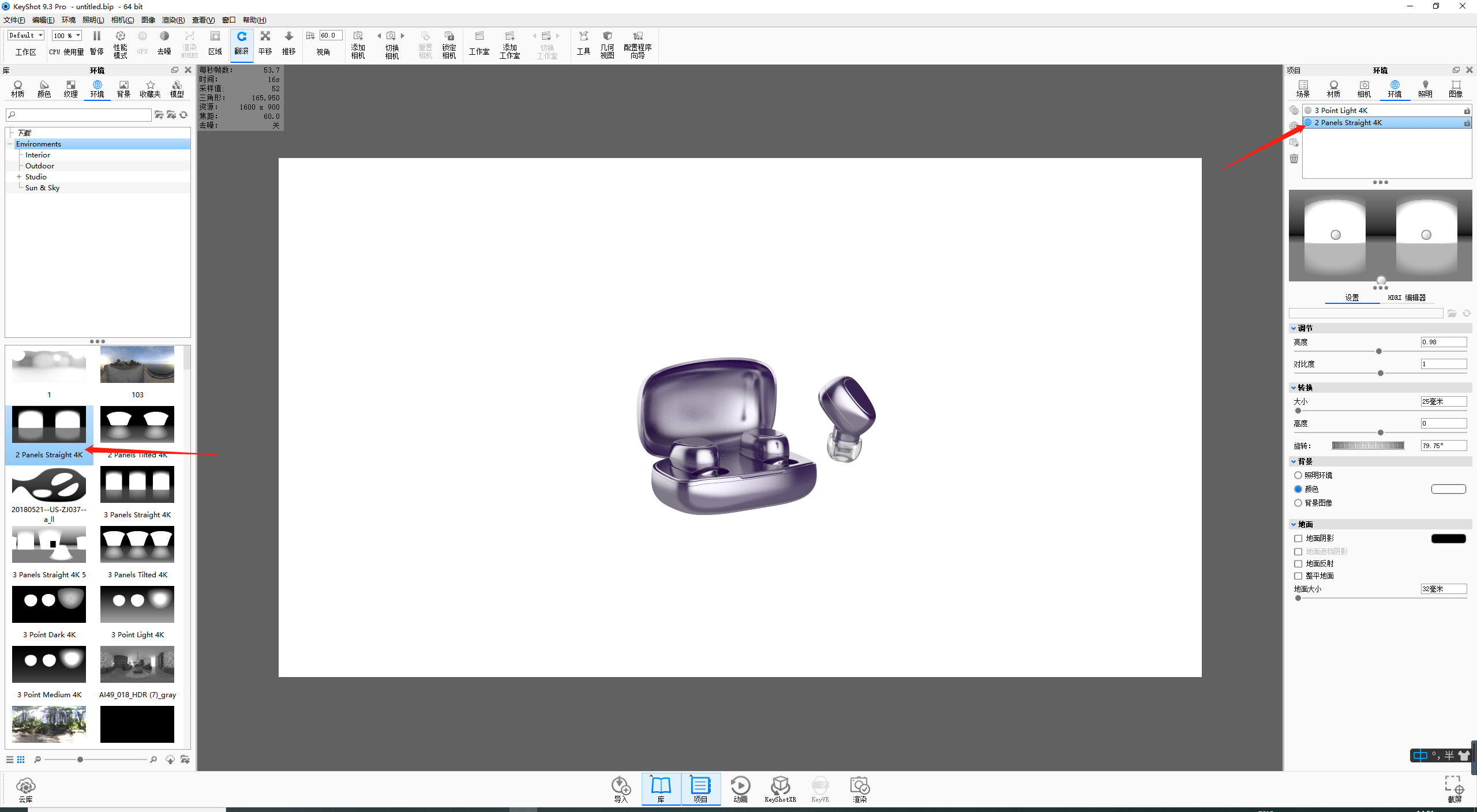Click the bottom 渲染 render button

tap(860, 789)
